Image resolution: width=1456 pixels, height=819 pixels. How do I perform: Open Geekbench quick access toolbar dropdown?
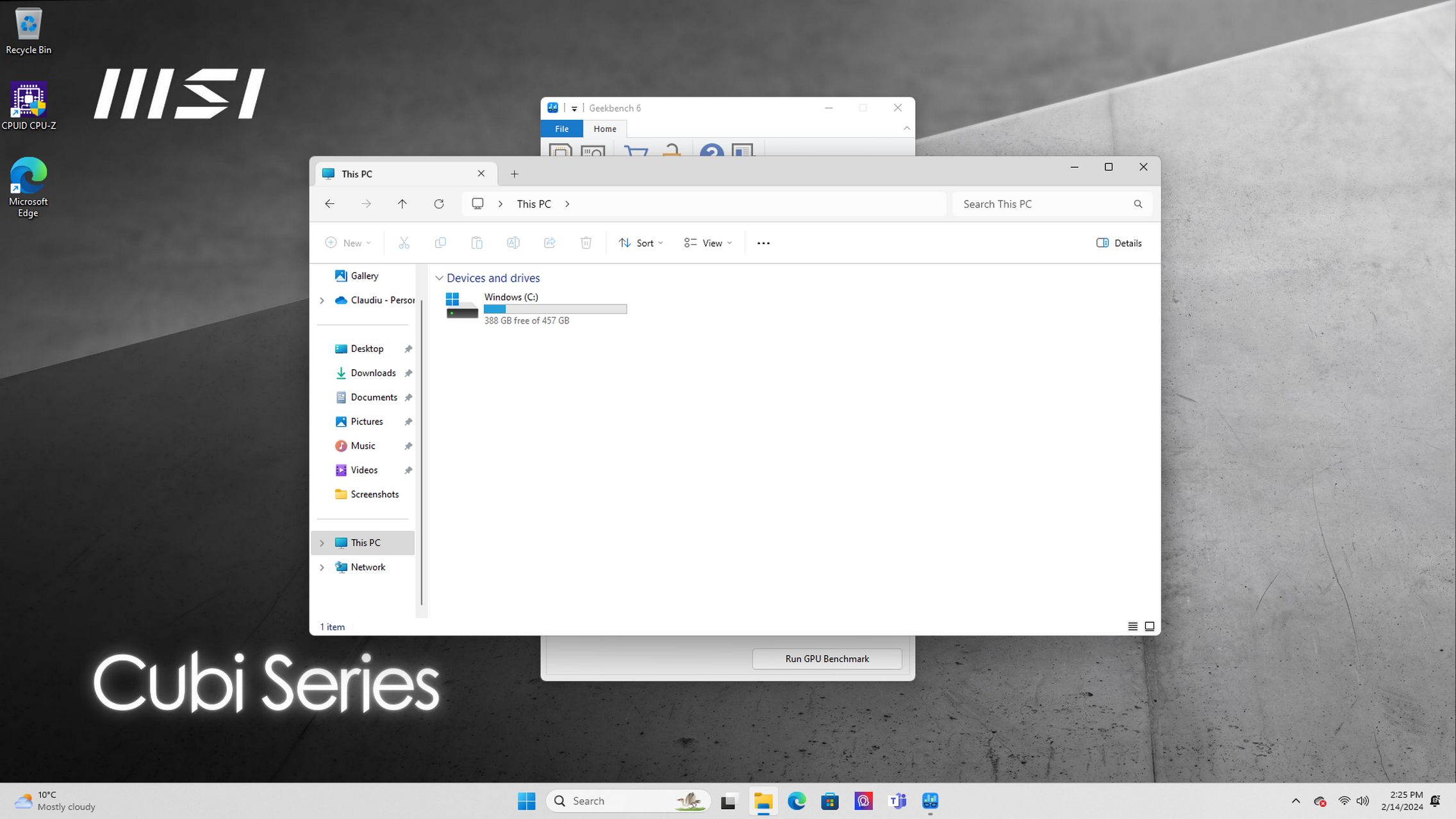[574, 108]
